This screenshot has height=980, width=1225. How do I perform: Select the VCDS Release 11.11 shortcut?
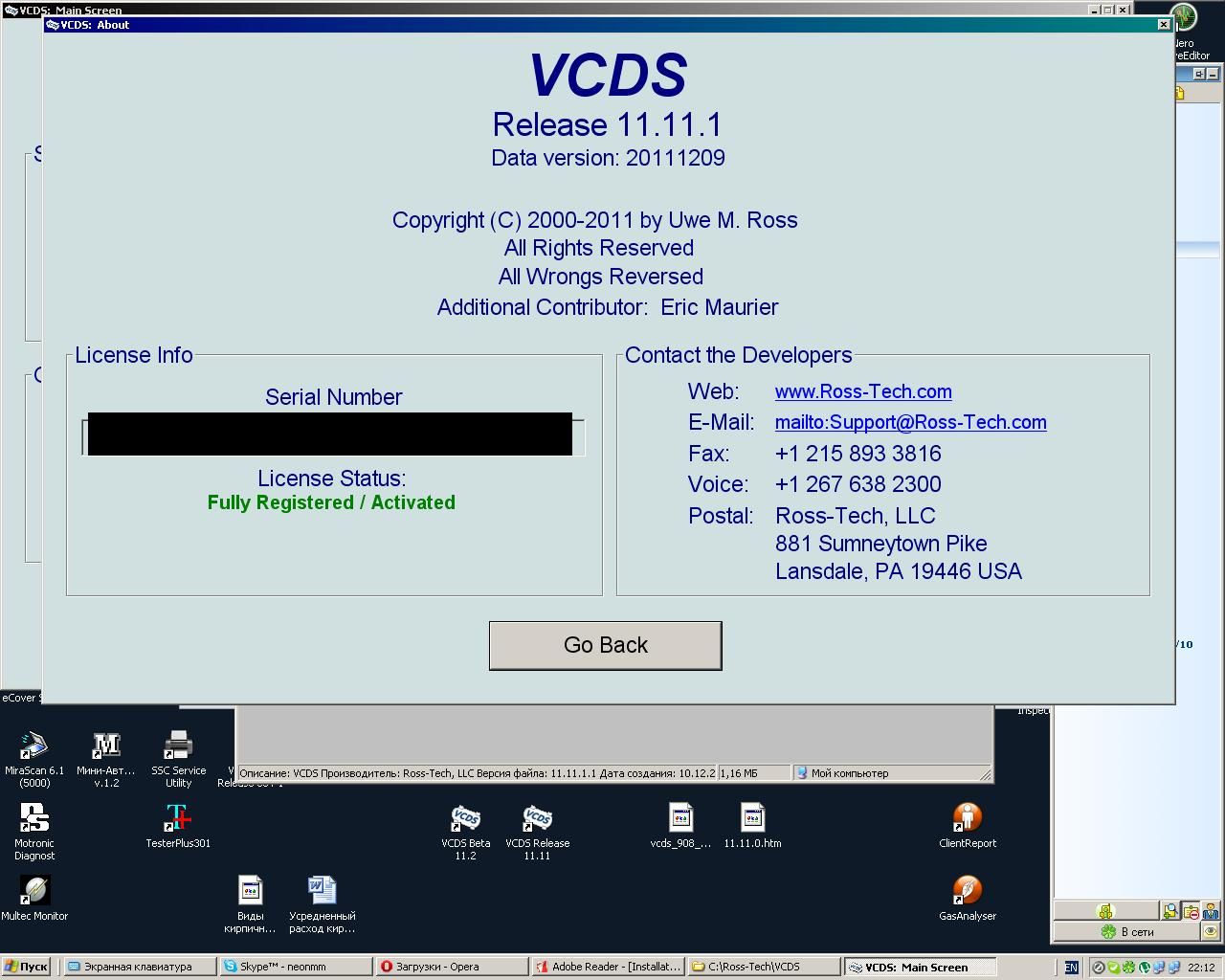537,832
